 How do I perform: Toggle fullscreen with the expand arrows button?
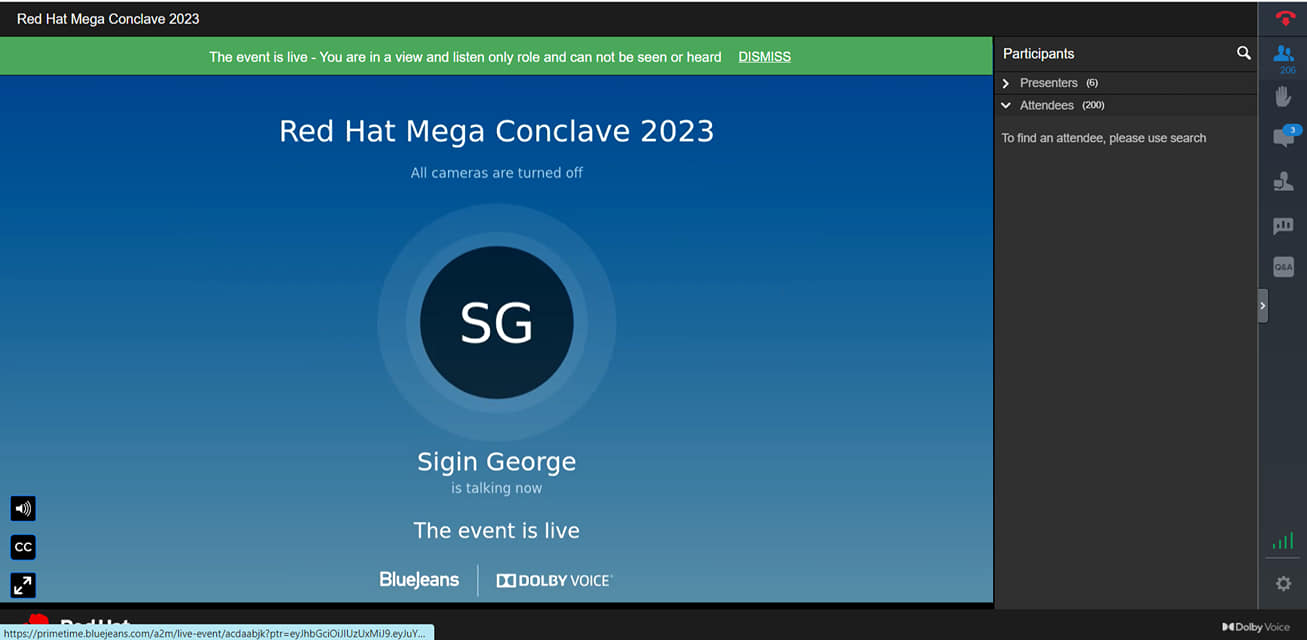click(x=23, y=585)
